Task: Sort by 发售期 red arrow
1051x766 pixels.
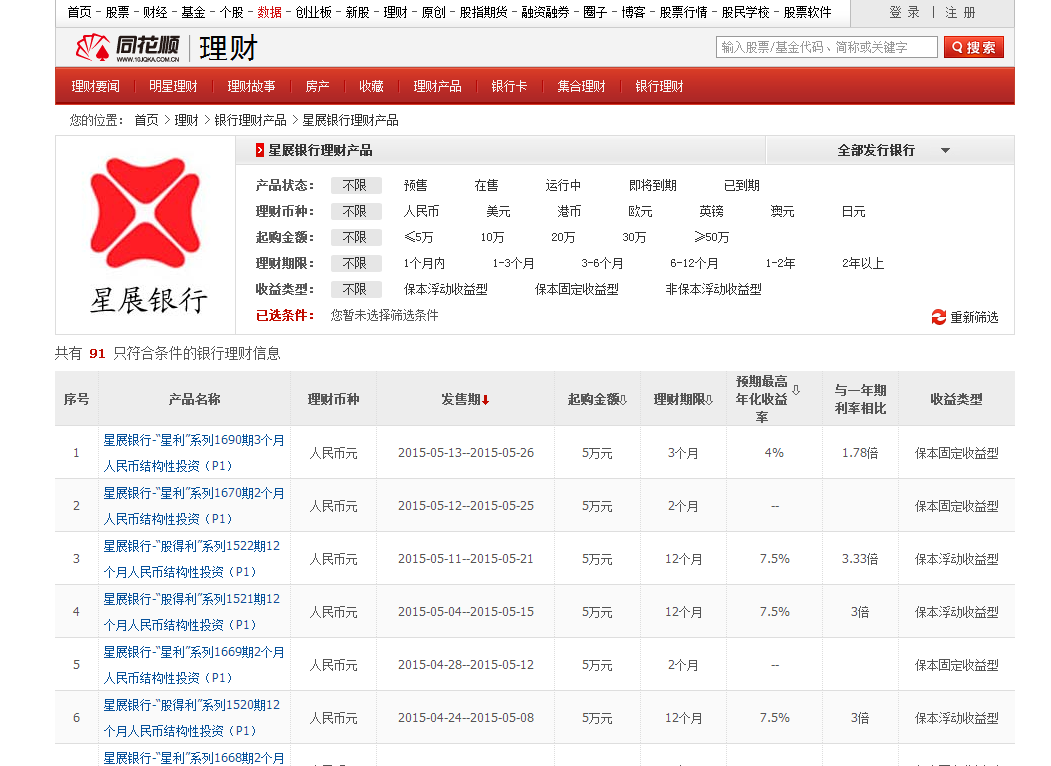Action: click(486, 400)
